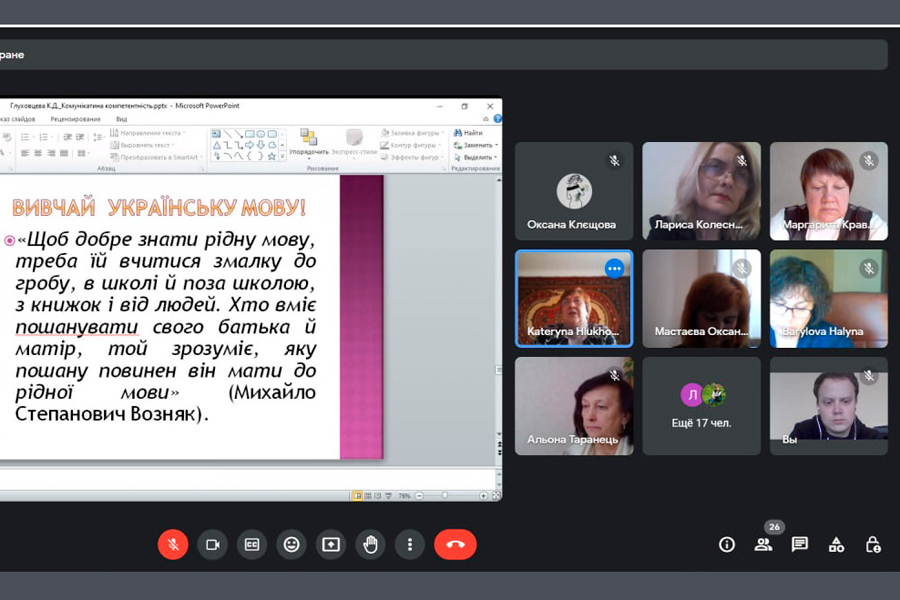Show the participants list with 26 people

pos(763,544)
